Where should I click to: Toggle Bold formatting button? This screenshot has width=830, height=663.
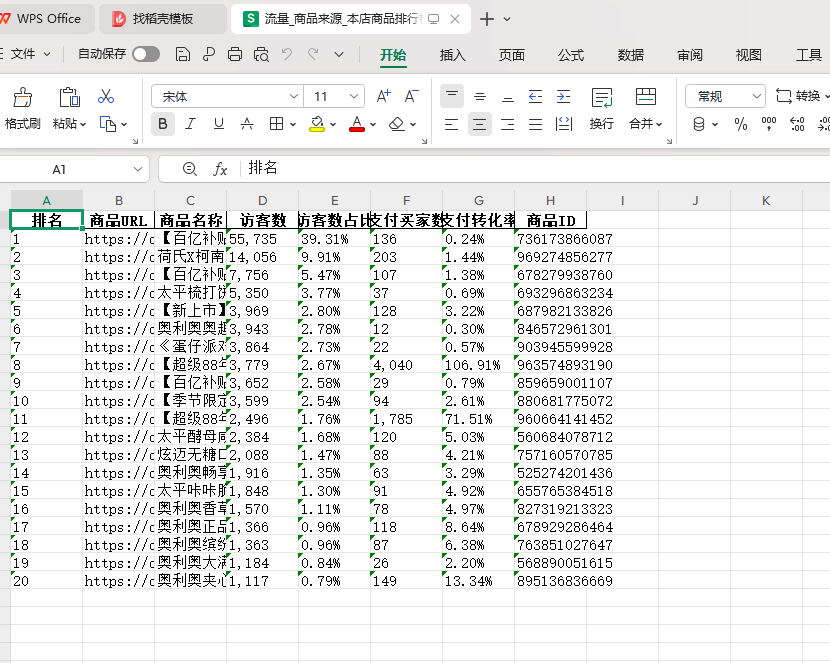(163, 124)
